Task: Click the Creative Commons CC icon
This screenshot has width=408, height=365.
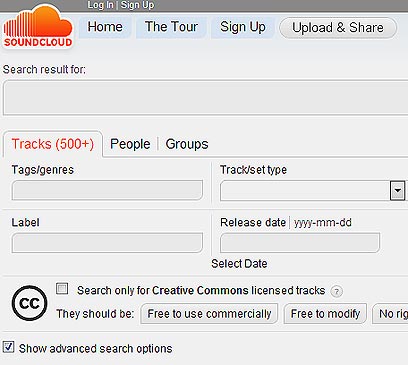Action: [30, 303]
